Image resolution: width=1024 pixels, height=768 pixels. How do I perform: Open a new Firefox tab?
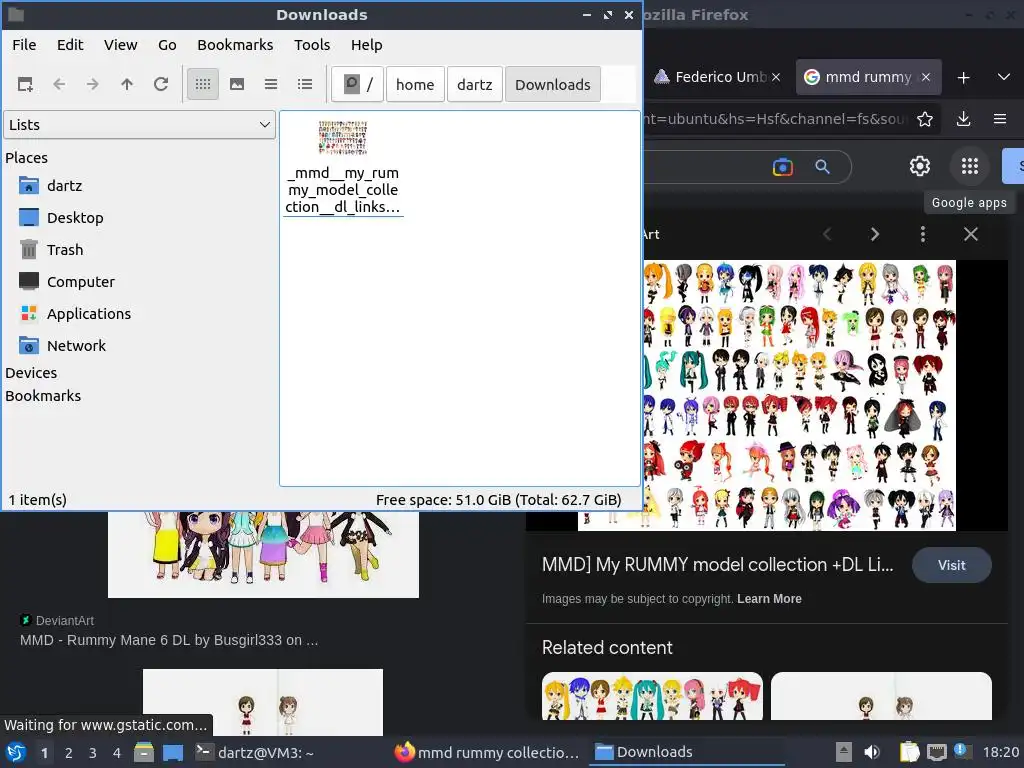click(x=963, y=77)
